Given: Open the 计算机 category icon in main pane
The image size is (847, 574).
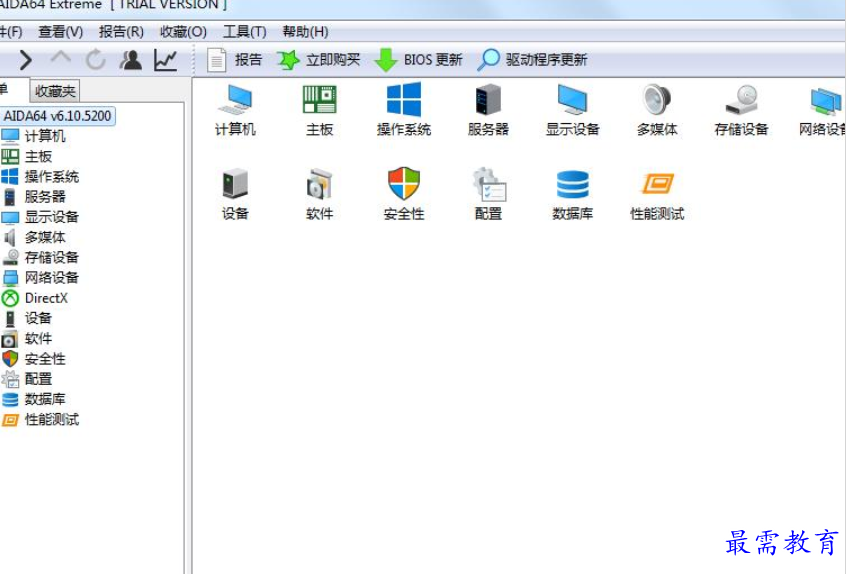Looking at the screenshot, I should click(235, 110).
